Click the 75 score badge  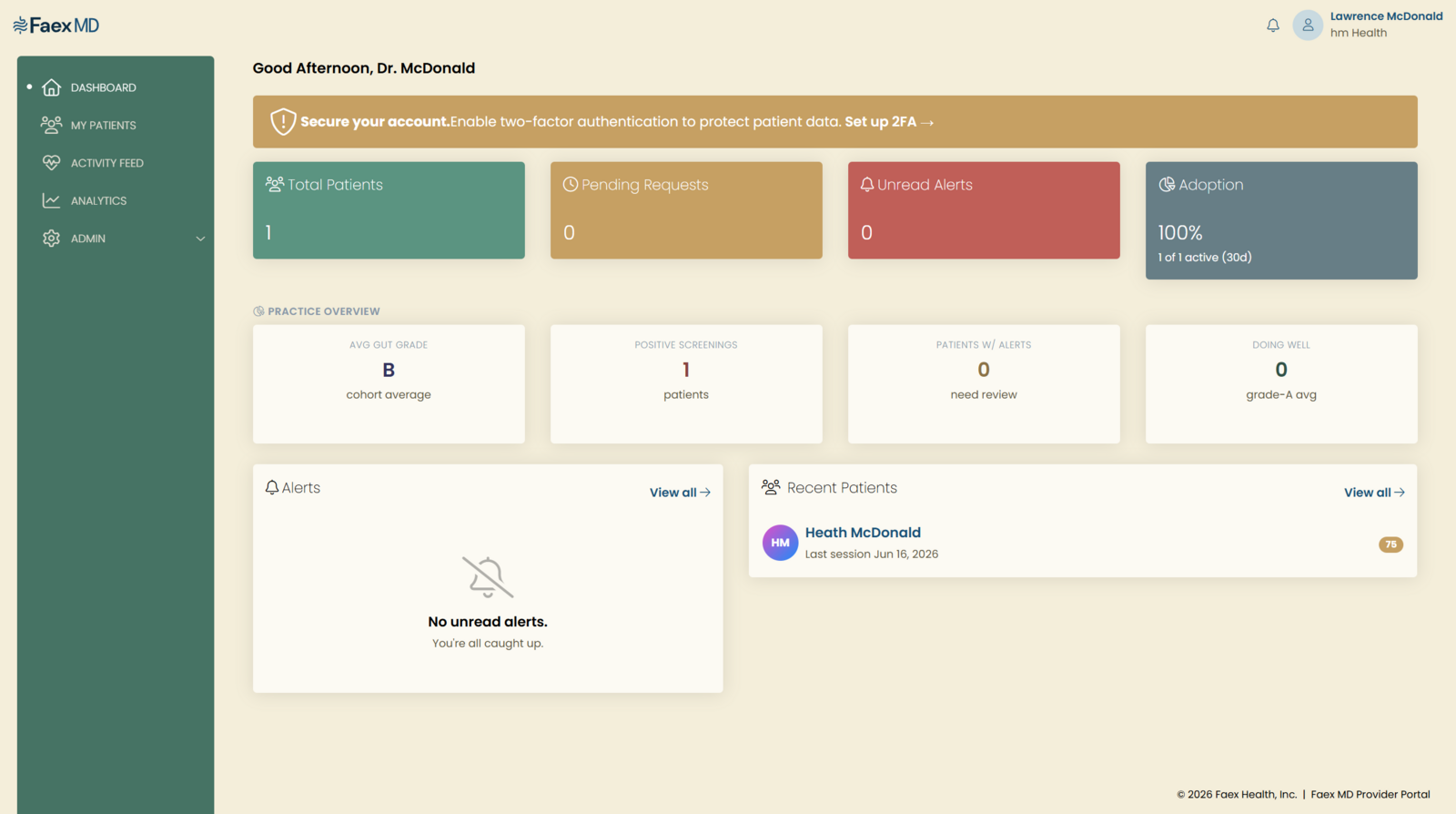point(1390,544)
